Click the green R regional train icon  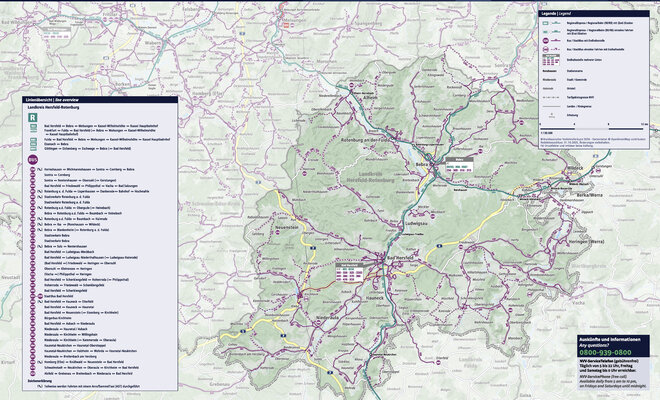(33, 118)
